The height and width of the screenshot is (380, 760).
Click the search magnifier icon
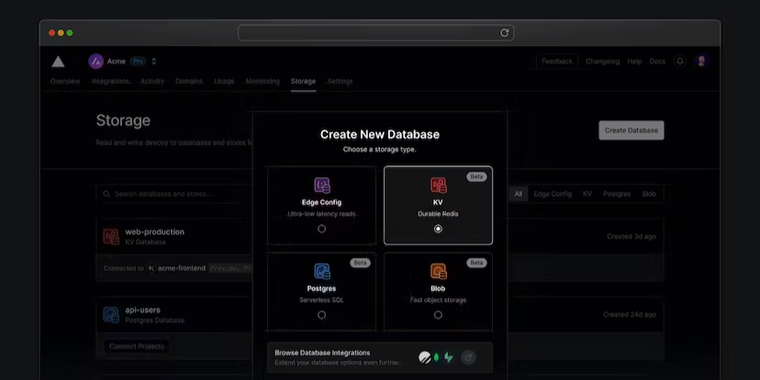pyautogui.click(x=107, y=194)
